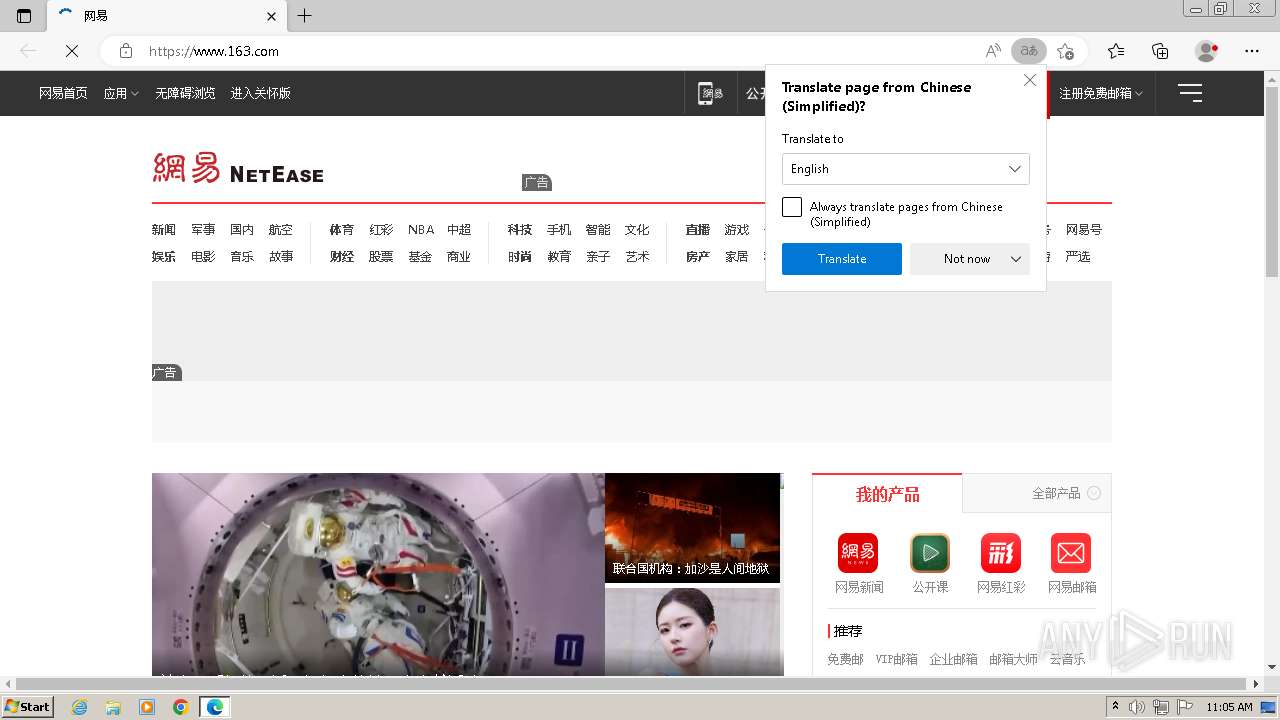Open 科技 navigation section
This screenshot has width=1280, height=720.
point(520,230)
